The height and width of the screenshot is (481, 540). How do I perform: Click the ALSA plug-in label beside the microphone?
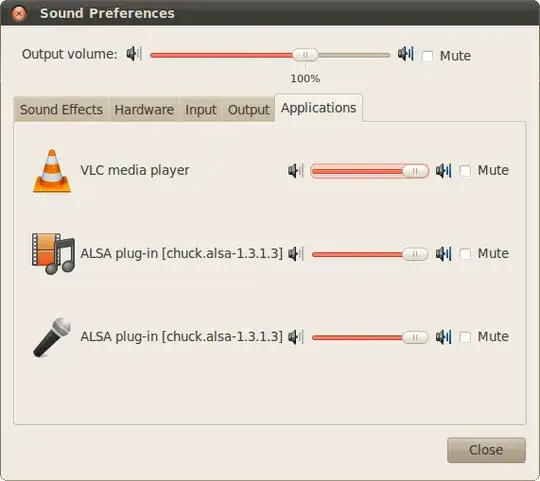pos(181,336)
